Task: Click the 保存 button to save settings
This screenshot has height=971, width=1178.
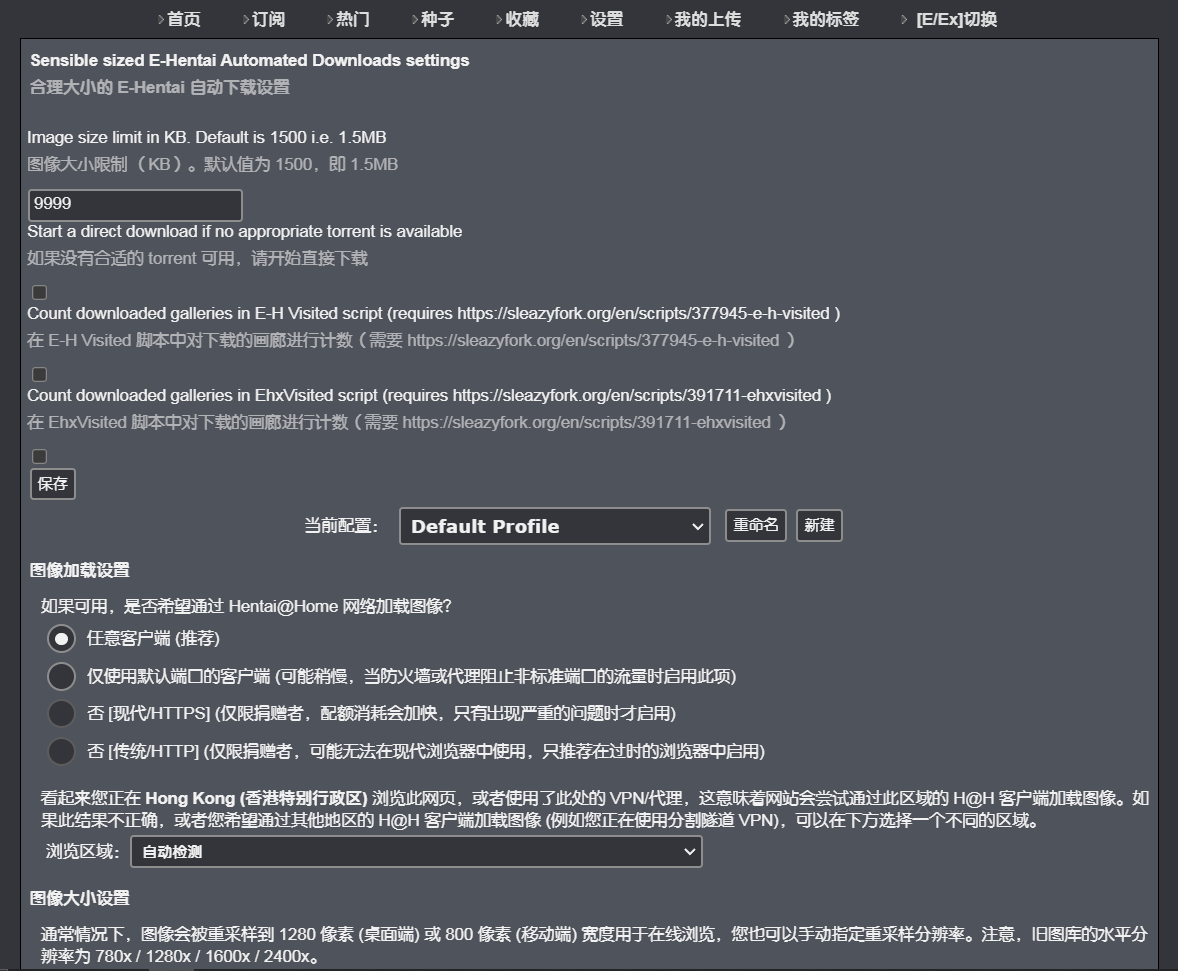Action: pos(52,484)
